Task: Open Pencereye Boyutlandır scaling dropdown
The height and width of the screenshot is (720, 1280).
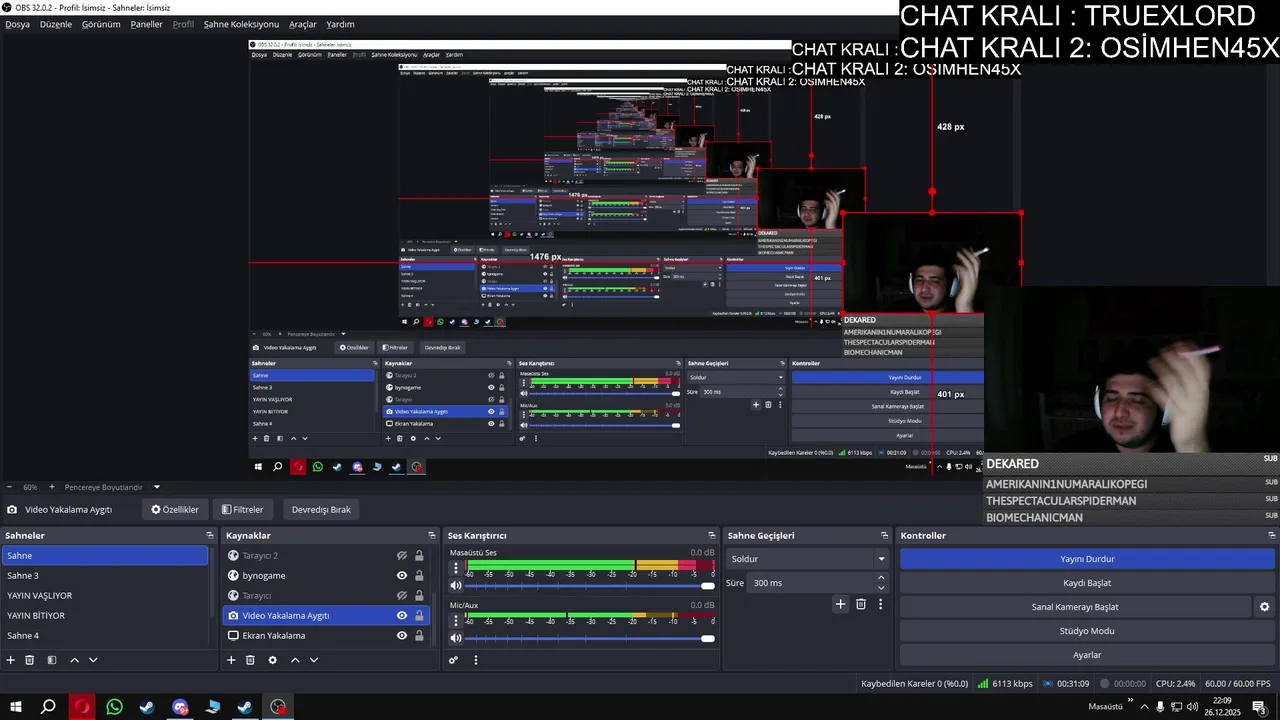Action: tap(111, 487)
